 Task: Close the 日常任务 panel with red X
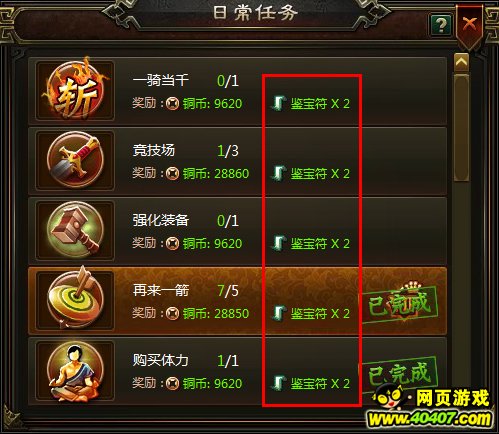pos(470,24)
